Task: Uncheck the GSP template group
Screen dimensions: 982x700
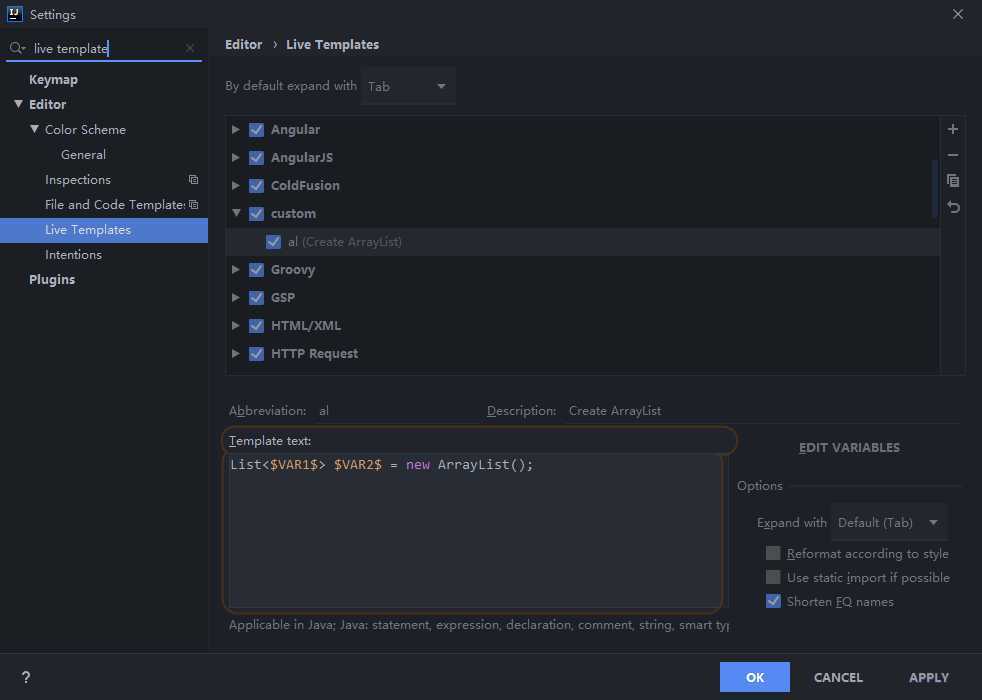Action: click(x=256, y=297)
